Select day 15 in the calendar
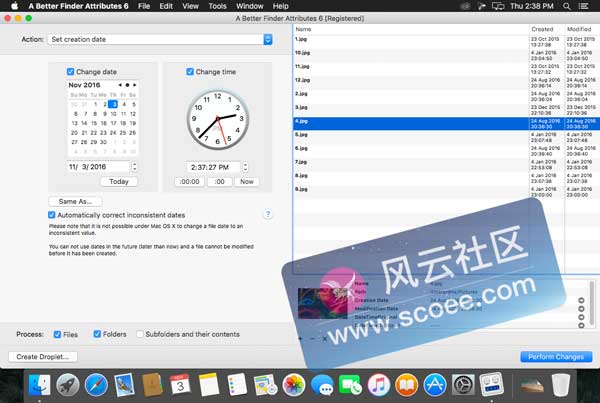Image resolution: width=600 pixels, height=403 pixels. [94, 123]
